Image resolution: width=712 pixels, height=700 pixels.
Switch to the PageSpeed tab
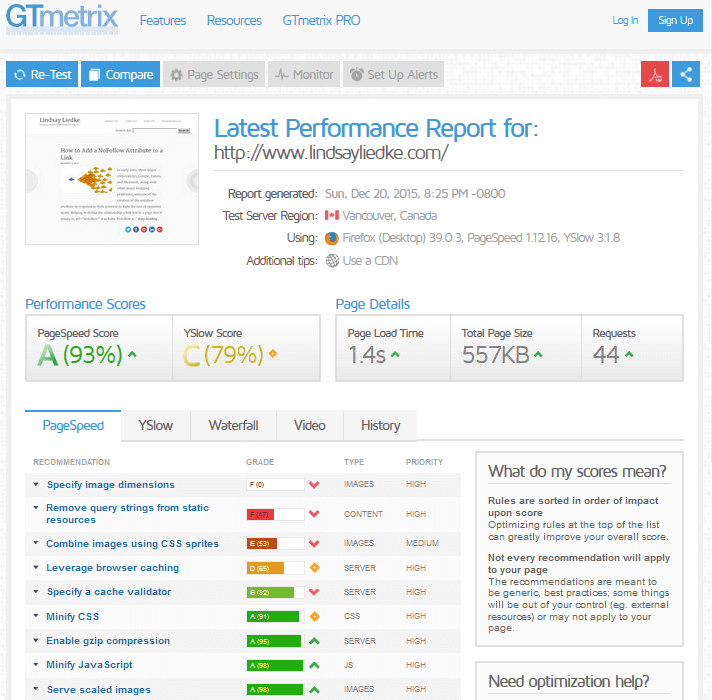[x=73, y=425]
